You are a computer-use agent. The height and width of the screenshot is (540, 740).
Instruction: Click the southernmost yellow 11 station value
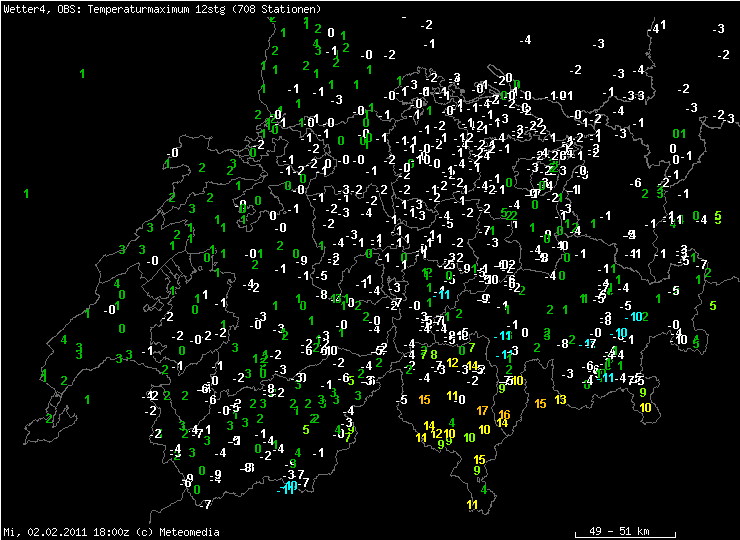point(472,505)
